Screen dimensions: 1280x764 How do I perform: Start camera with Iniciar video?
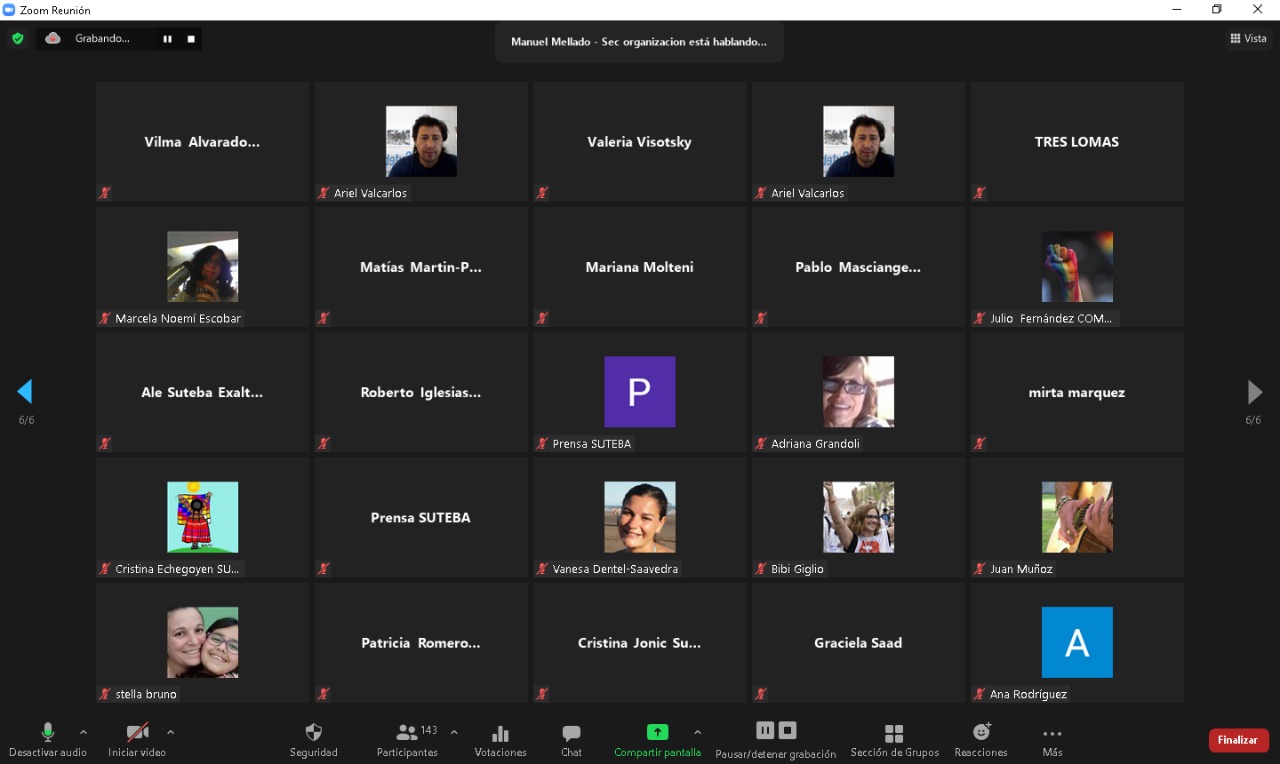pos(137,733)
